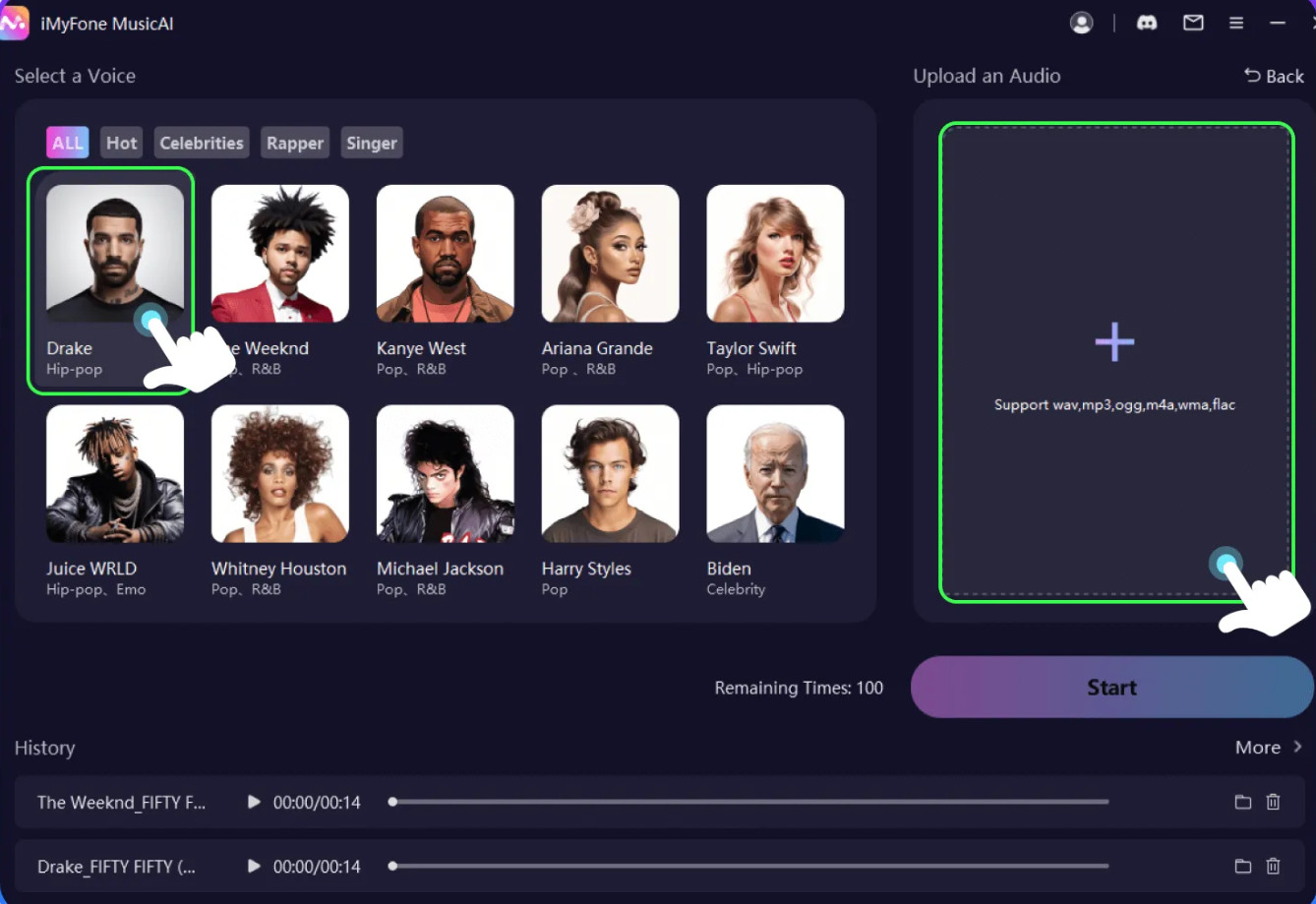1316x904 pixels.
Task: Open the mail feedback icon
Action: (x=1193, y=24)
